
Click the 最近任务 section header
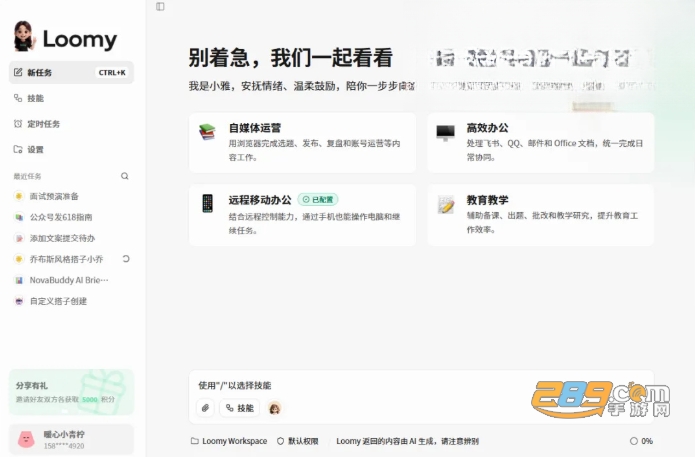point(27,176)
